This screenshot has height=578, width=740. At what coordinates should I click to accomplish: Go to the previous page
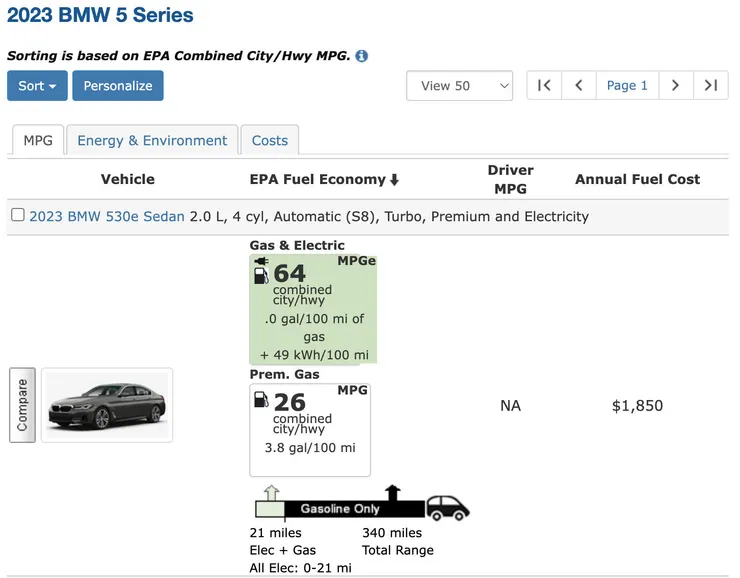[x=579, y=85]
